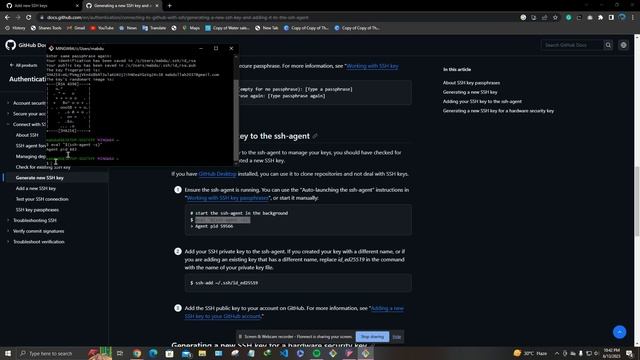Collapse the 'Connect with SSH' sidebar section
This screenshot has height=360, width=640.
(27, 124)
